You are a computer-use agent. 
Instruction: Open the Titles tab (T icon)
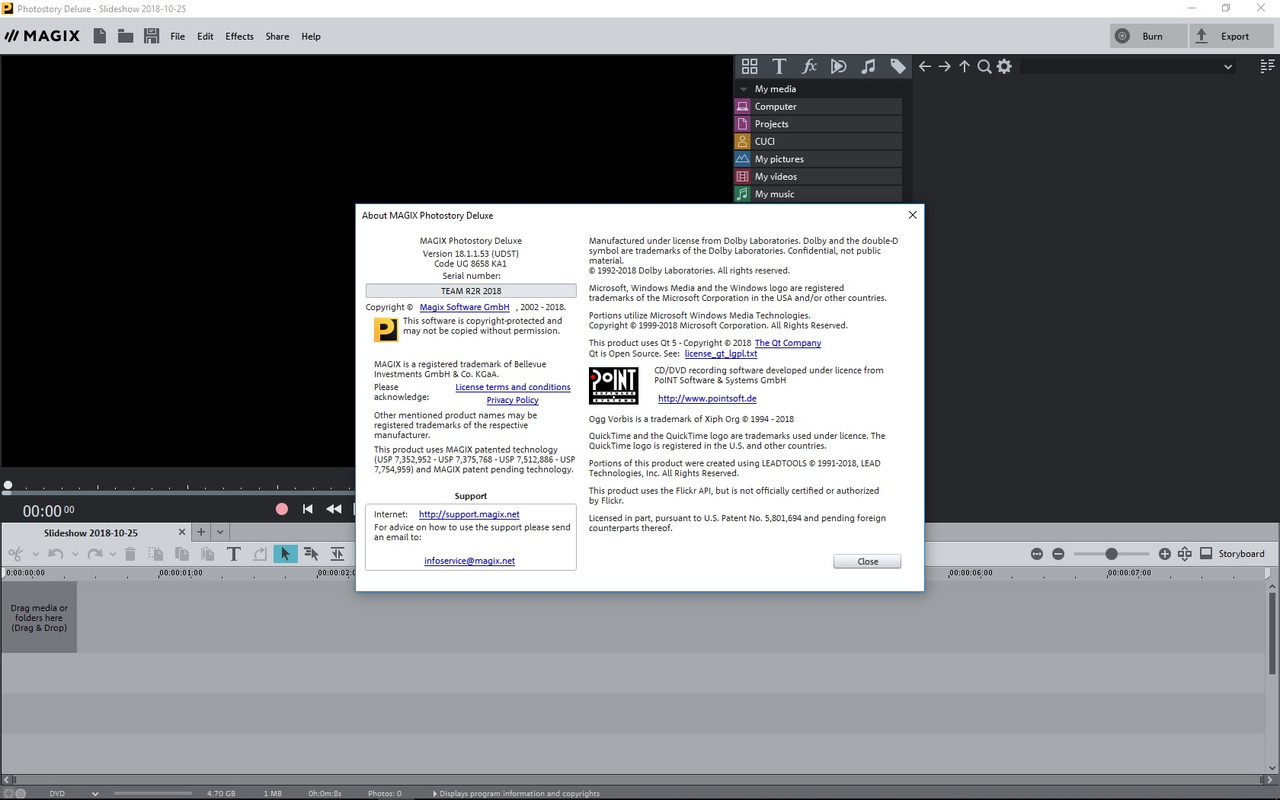[779, 66]
